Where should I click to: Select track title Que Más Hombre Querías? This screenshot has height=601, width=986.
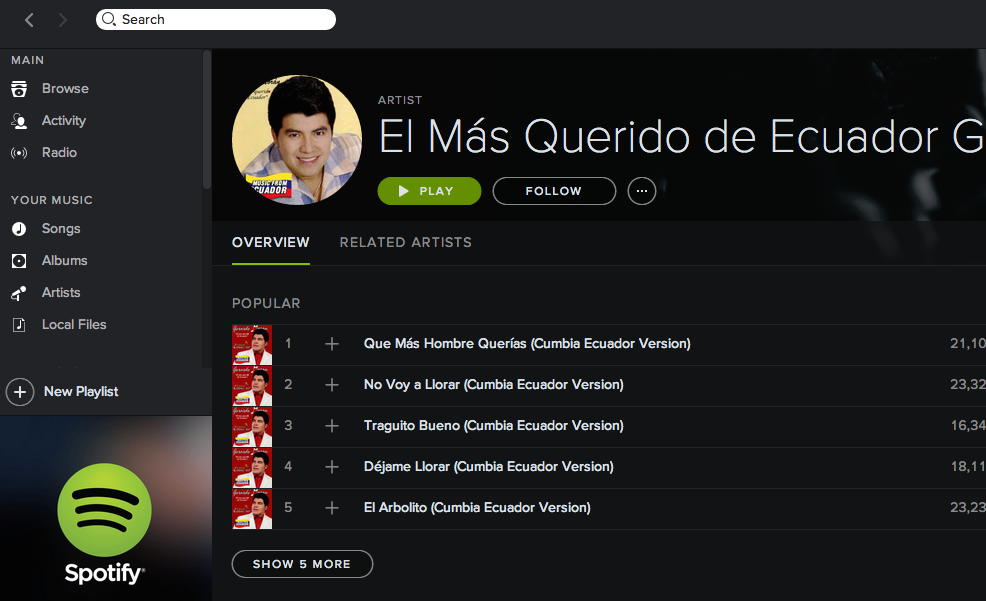tap(527, 344)
